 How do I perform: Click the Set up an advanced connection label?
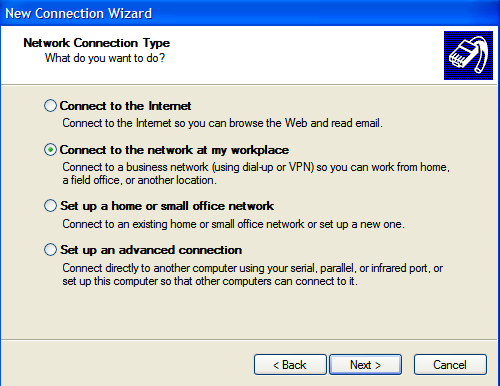click(x=151, y=250)
